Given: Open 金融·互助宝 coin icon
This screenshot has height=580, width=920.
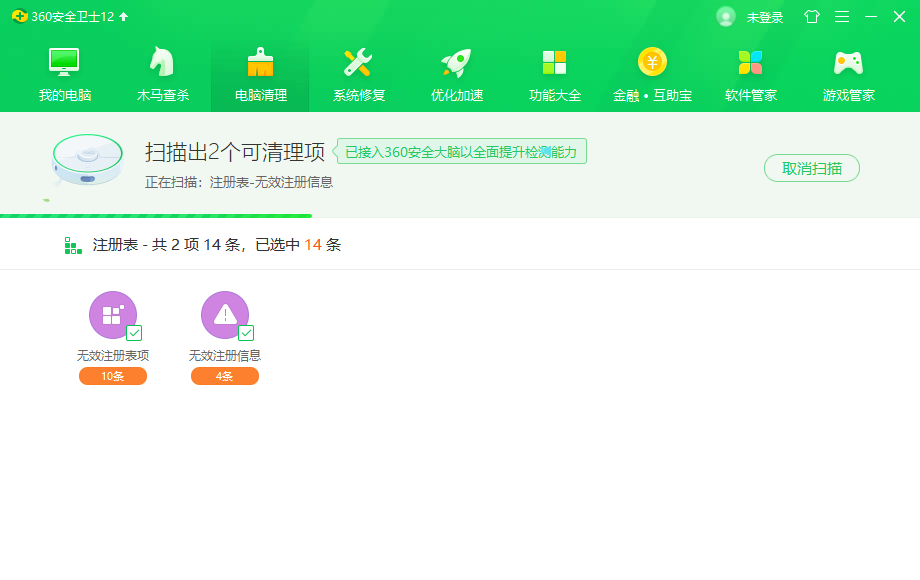Looking at the screenshot, I should coord(652,62).
